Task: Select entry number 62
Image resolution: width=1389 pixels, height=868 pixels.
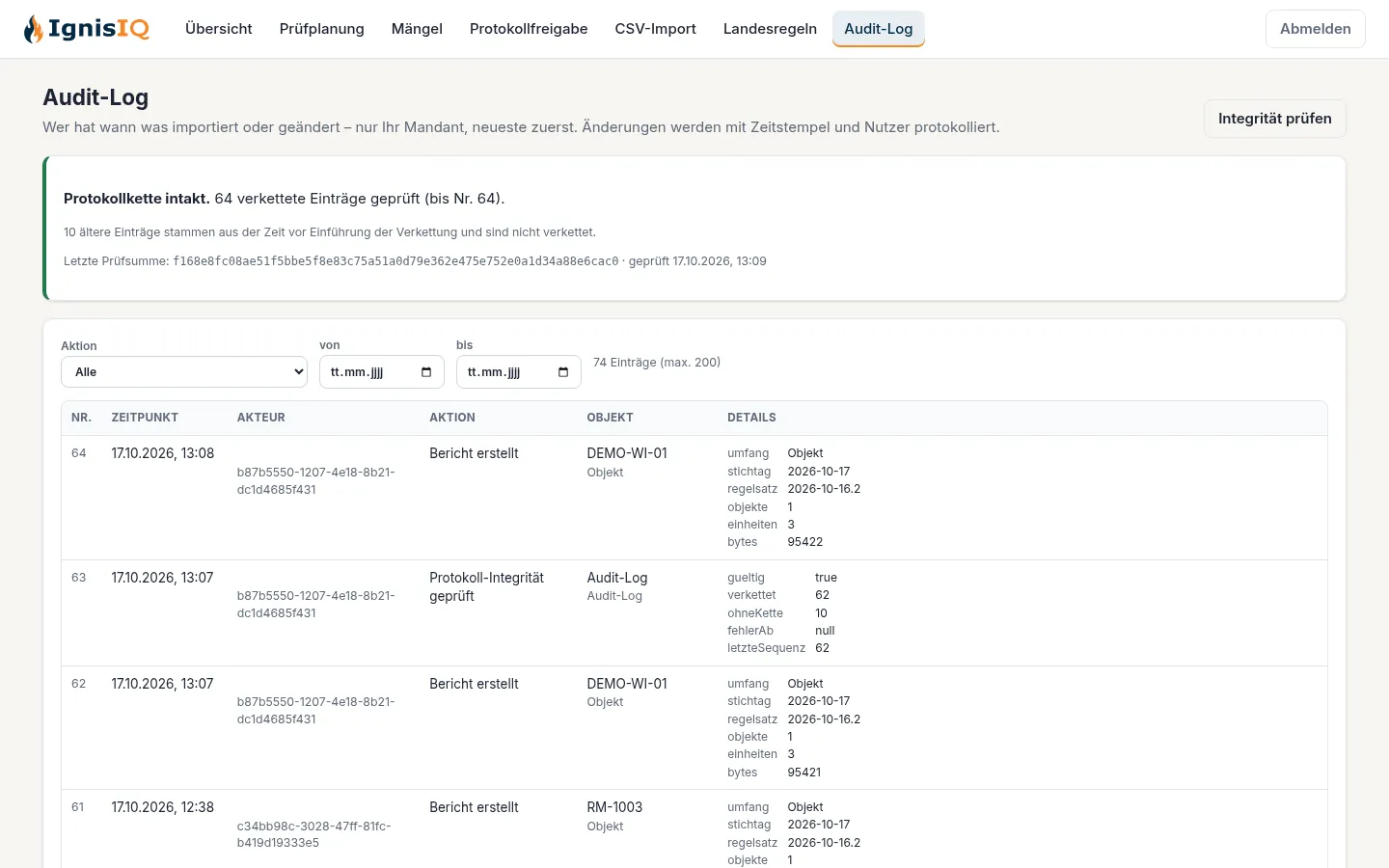Action: click(x=79, y=684)
